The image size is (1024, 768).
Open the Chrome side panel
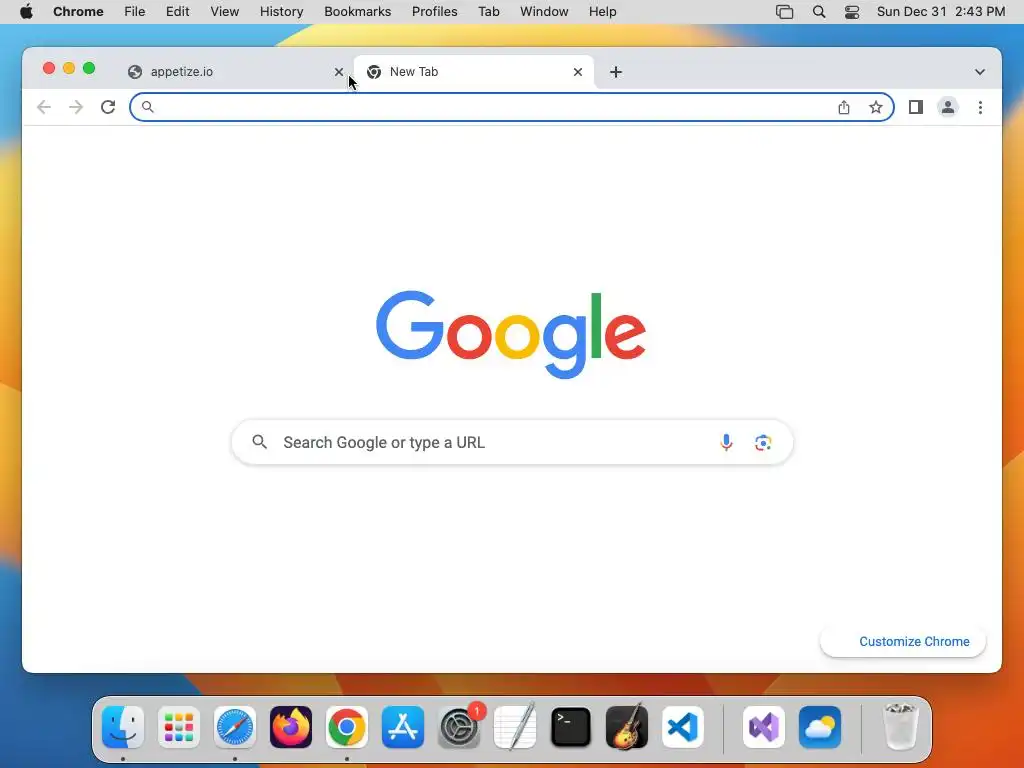[x=916, y=107]
